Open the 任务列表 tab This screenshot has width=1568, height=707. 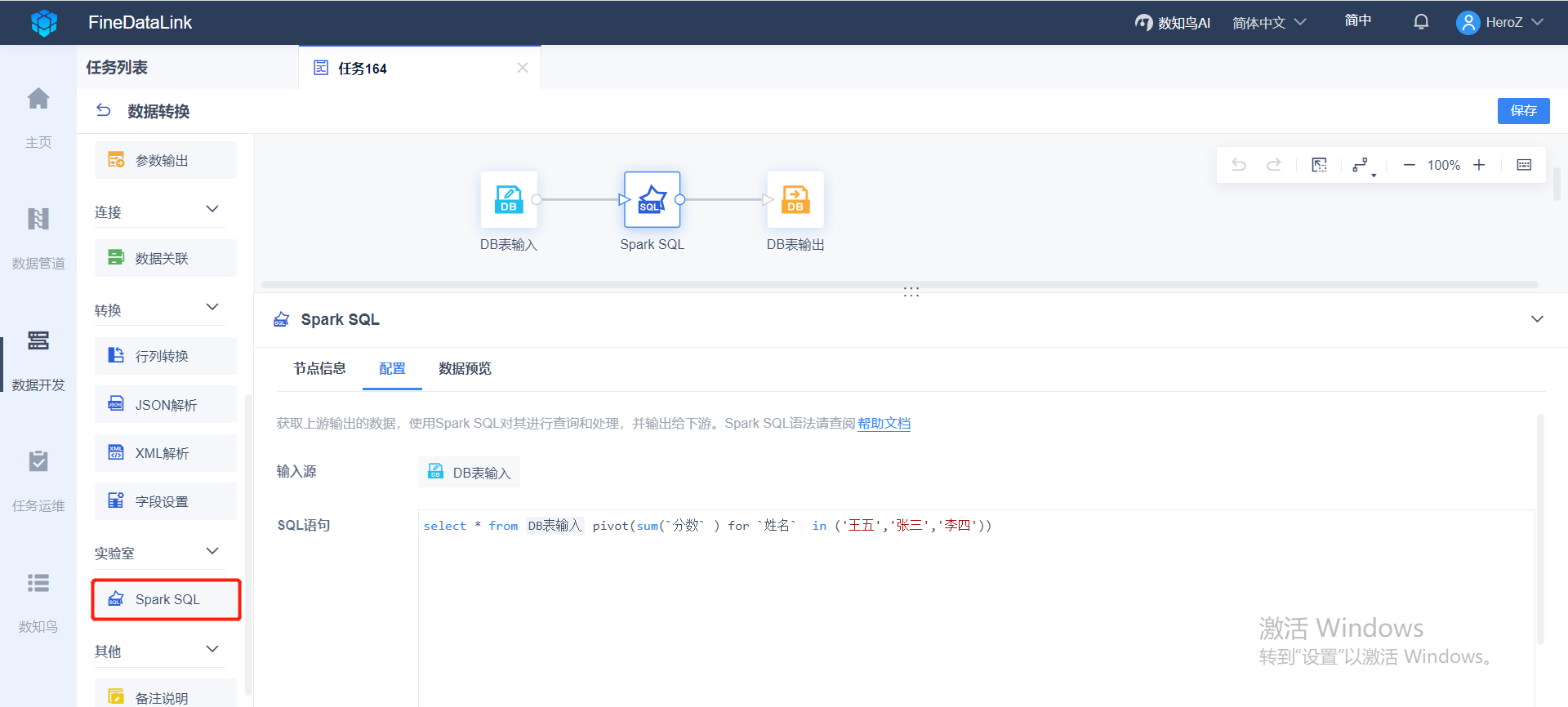(117, 67)
